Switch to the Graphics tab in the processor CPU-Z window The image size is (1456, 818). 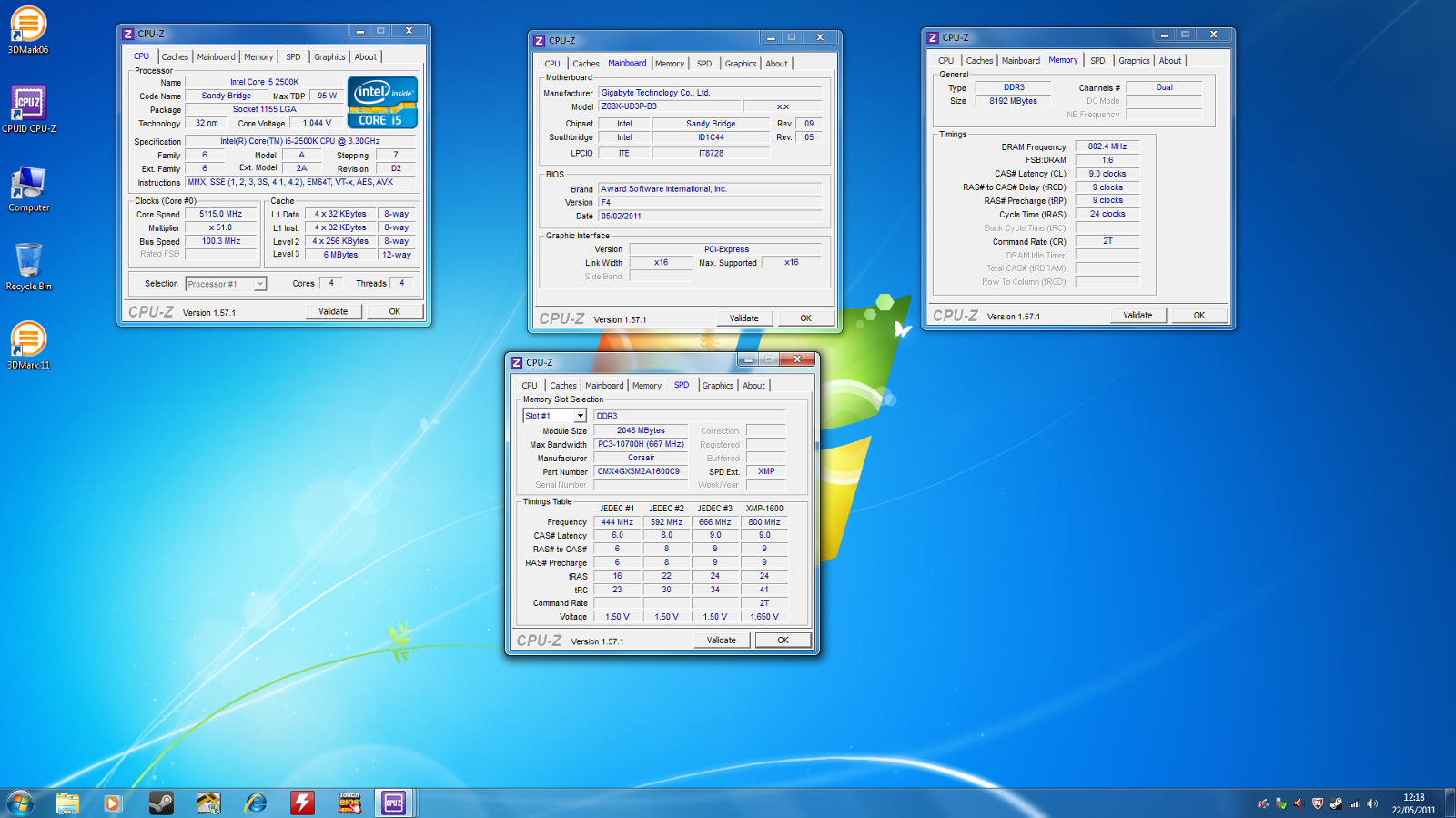(x=329, y=56)
